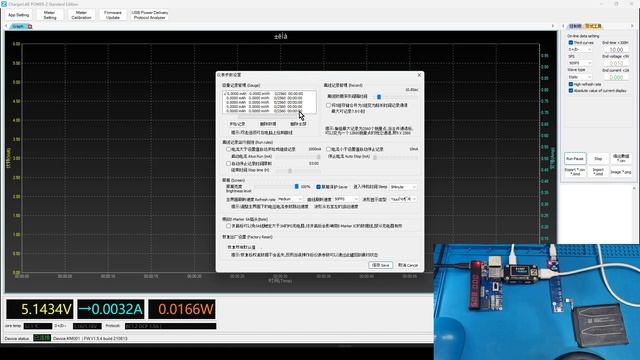Screen dimensions: 640x360
Task: Click the 0.0166W power readout
Action: click(182, 309)
